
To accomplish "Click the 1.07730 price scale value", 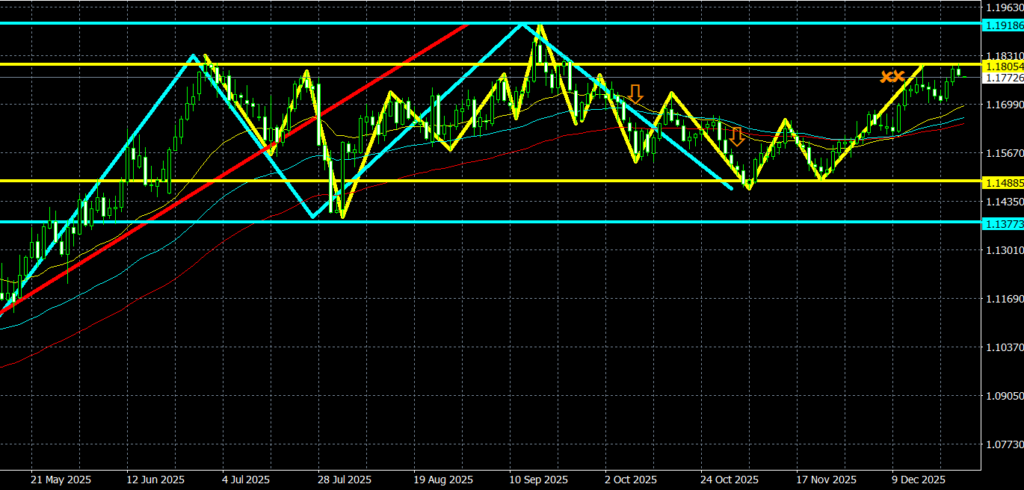I will point(1002,445).
